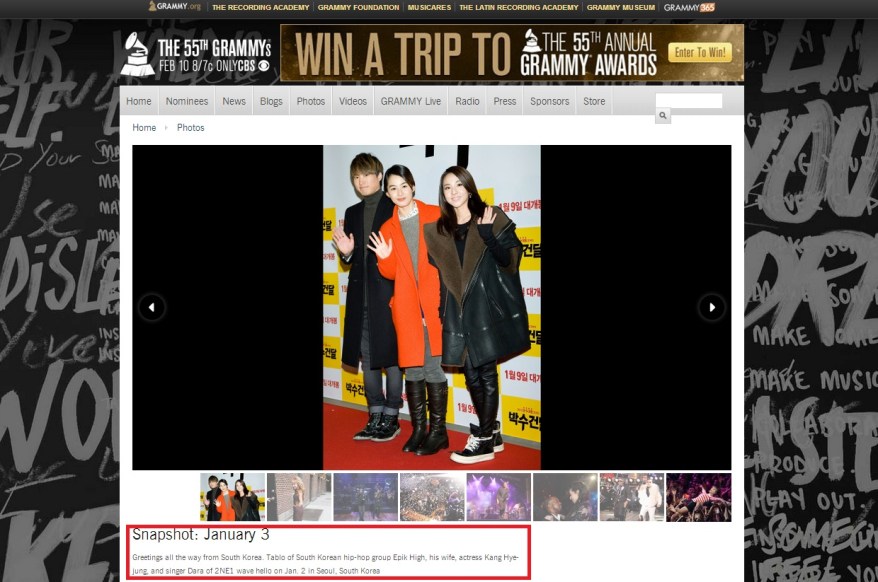Select the last thumbnail in the strip
This screenshot has height=582, width=878.
(x=698, y=497)
